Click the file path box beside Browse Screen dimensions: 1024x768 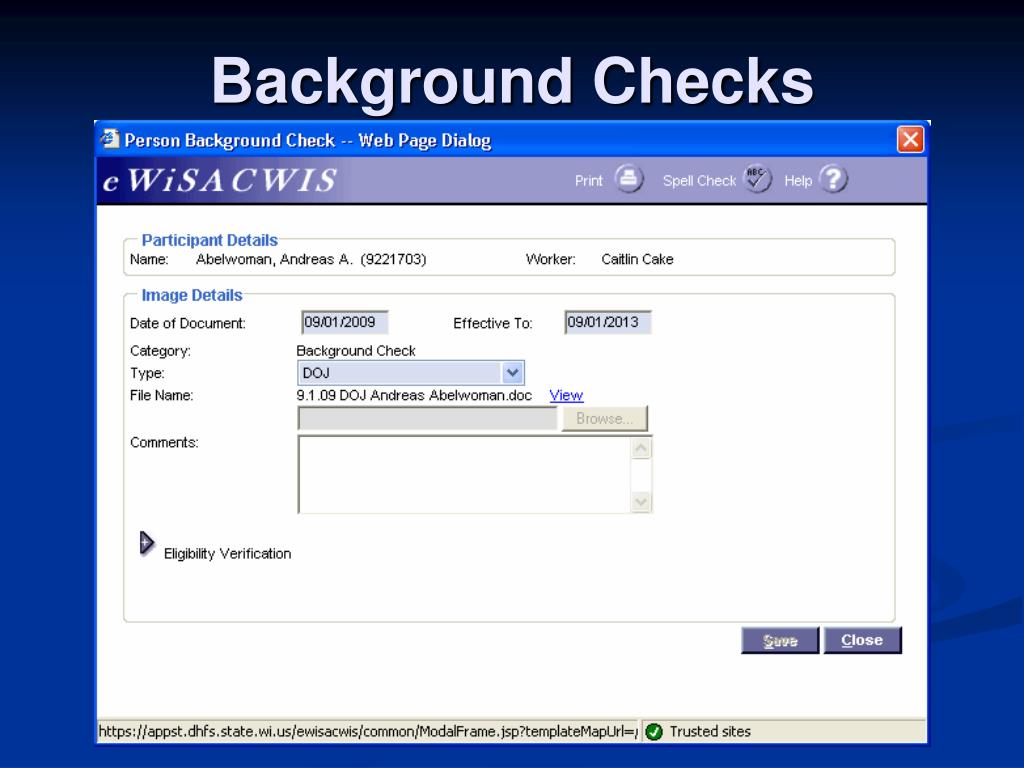(x=427, y=419)
